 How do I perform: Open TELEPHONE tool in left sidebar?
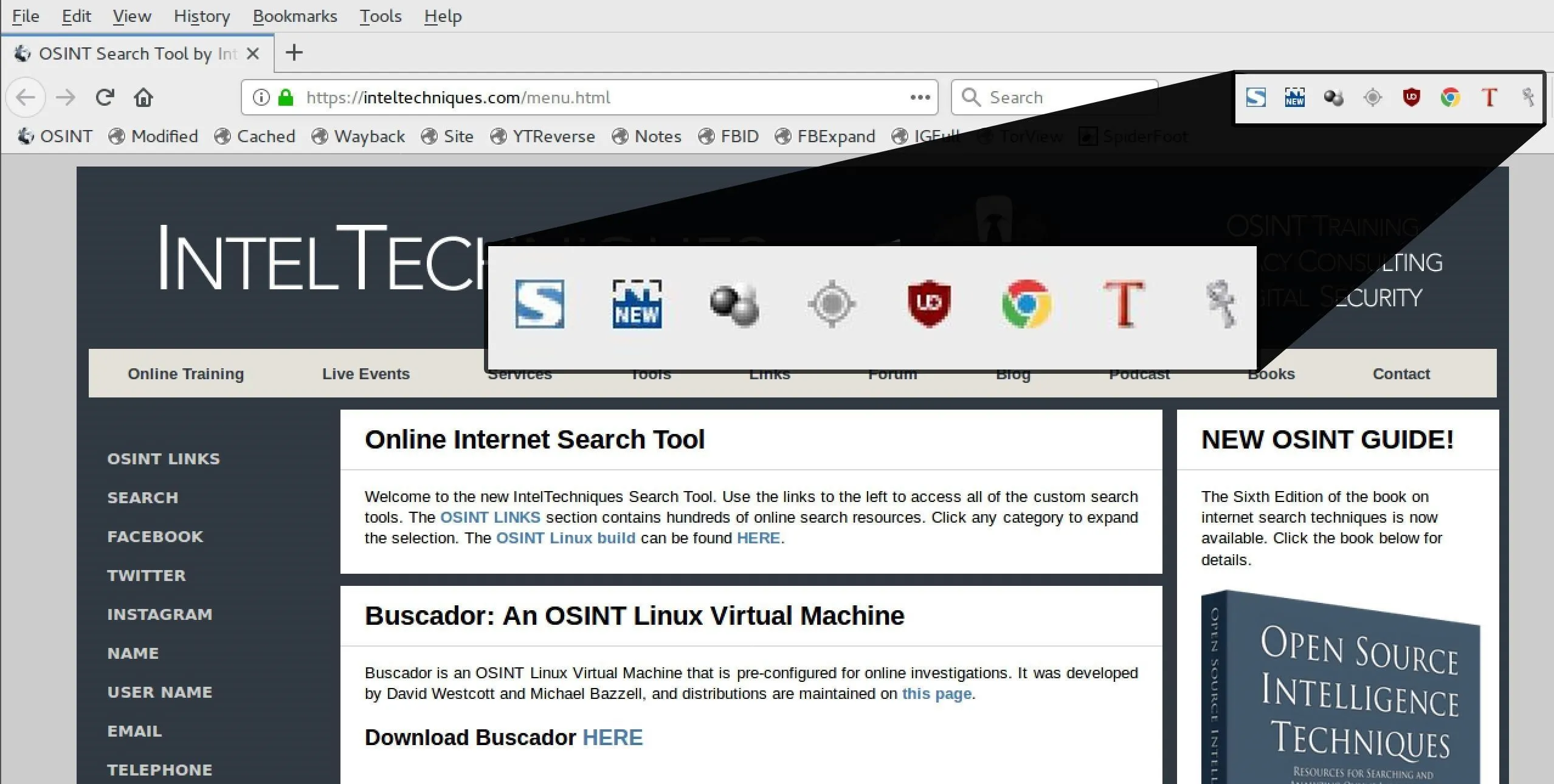coord(160,770)
